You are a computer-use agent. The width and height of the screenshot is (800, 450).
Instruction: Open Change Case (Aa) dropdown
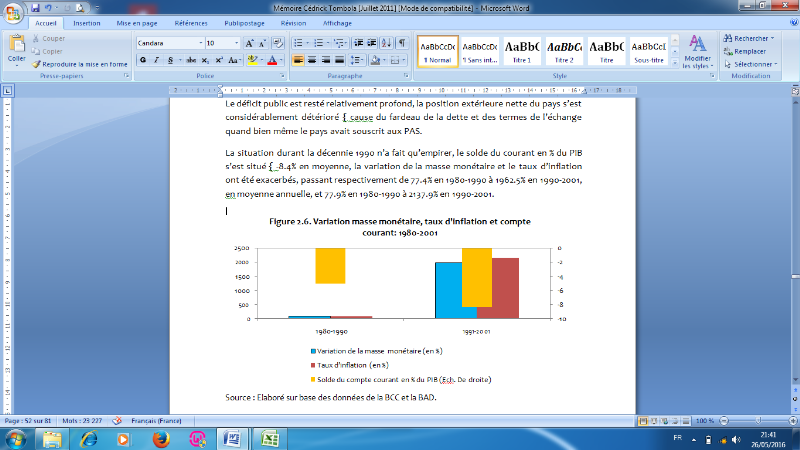coord(234,60)
